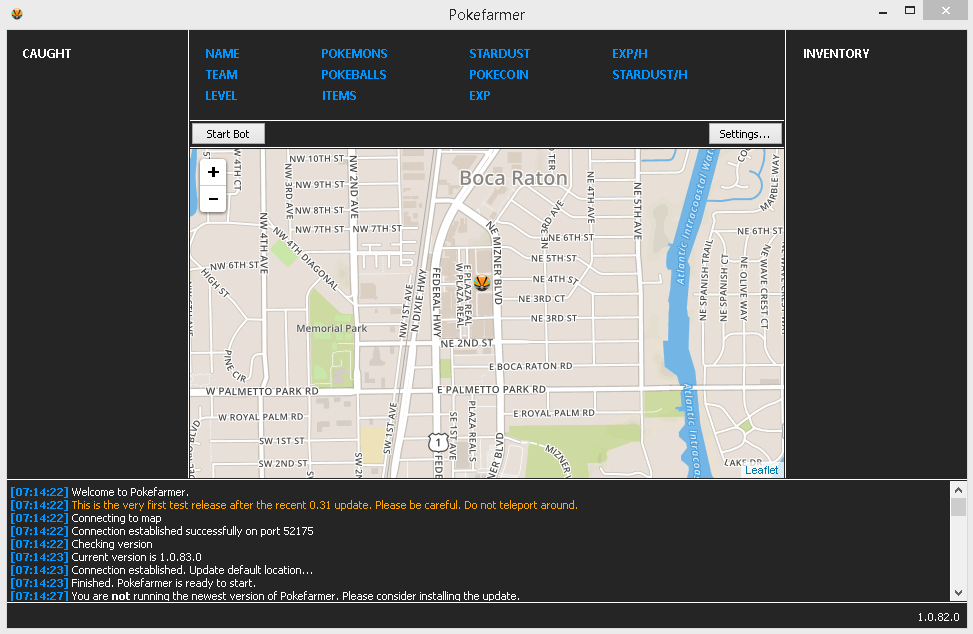This screenshot has width=973, height=634.
Task: Open the Leaflet attribution link
Action: tap(761, 470)
